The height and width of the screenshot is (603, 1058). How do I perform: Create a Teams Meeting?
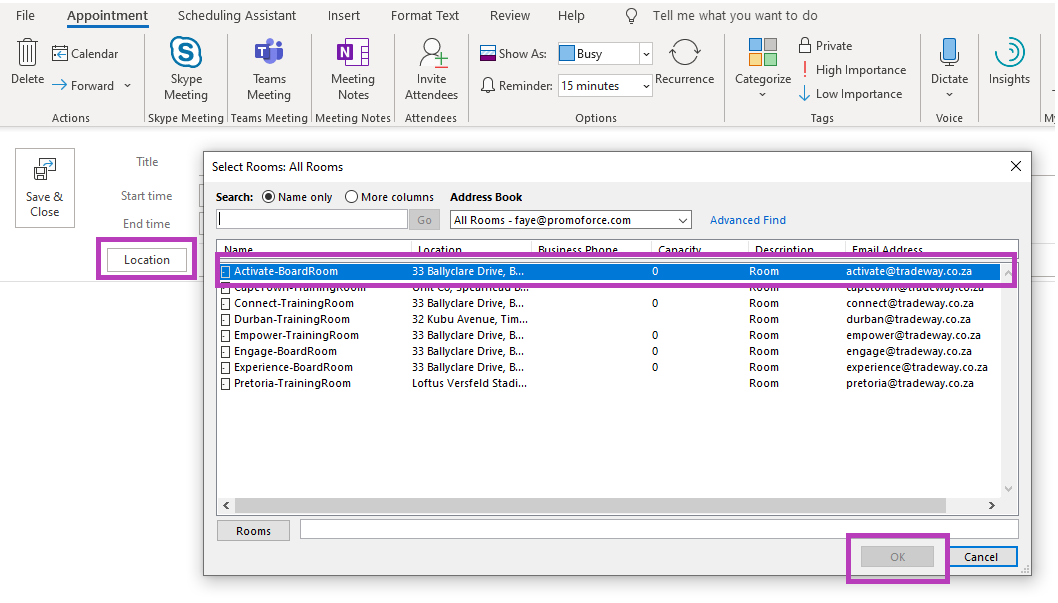(269, 69)
